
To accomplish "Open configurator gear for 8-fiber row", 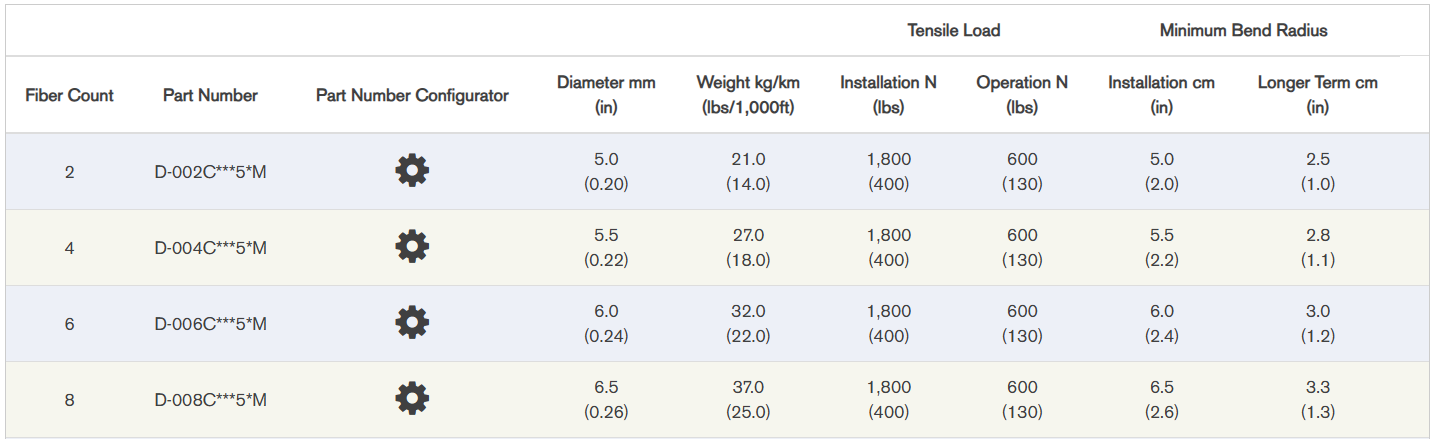I will (x=412, y=399).
